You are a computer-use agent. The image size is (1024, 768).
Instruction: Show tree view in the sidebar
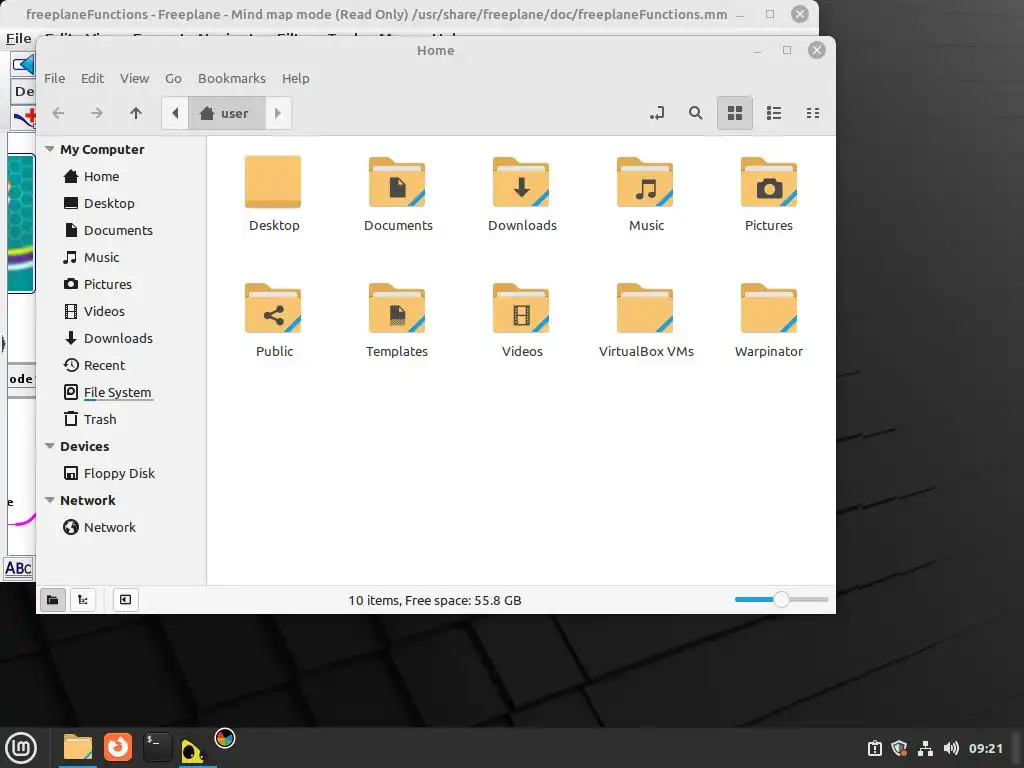click(83, 600)
